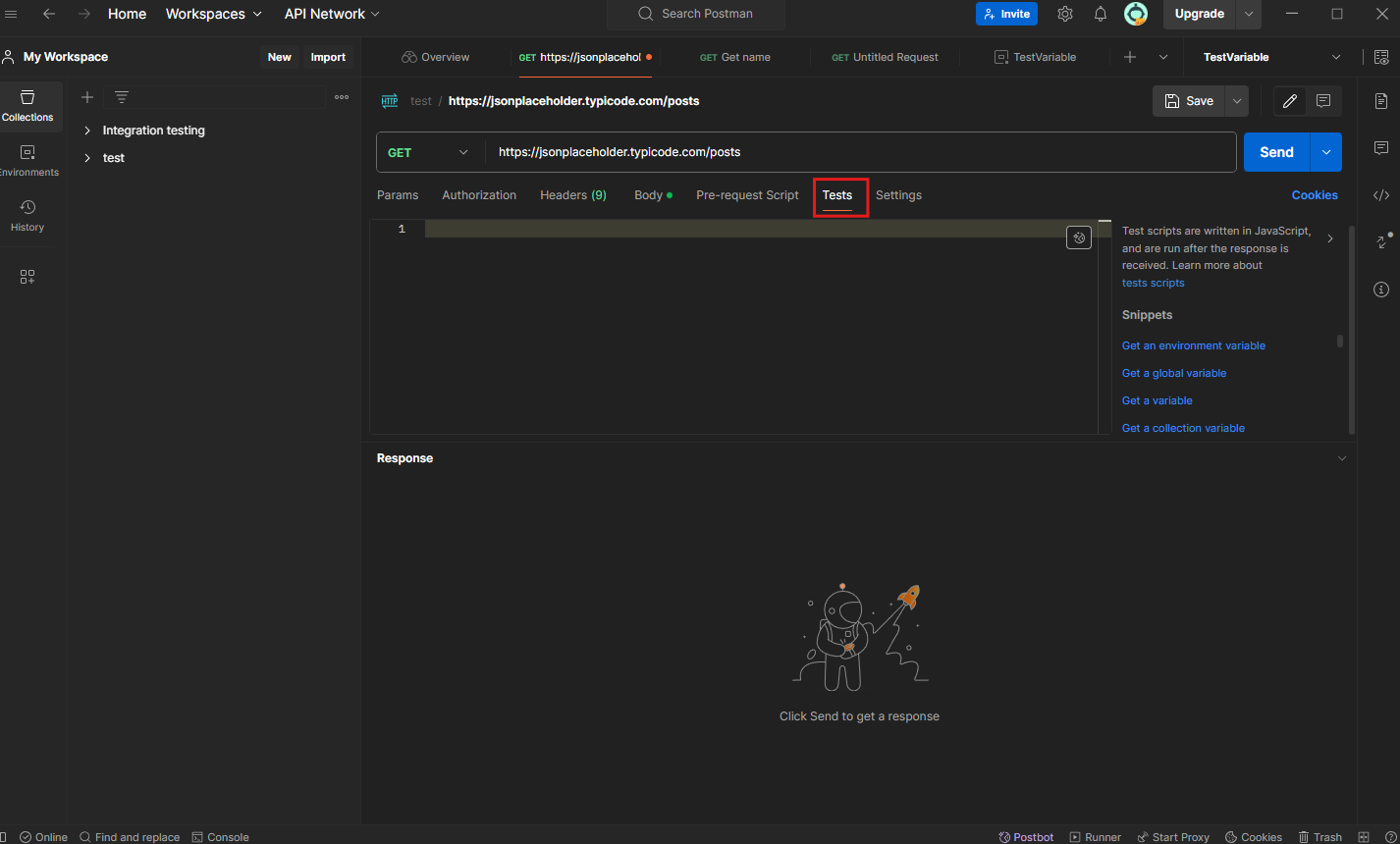
Task: Open the hamburger menu icon
Action: [12, 14]
